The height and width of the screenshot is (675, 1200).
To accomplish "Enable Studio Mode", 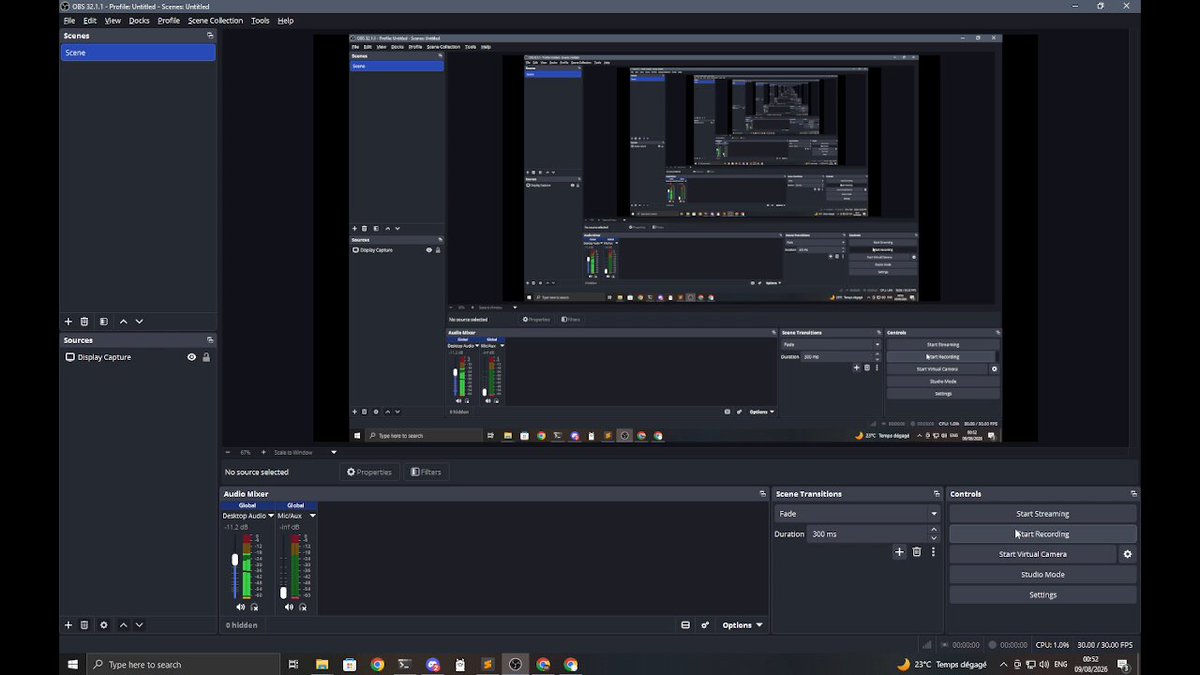I will 1042,575.
